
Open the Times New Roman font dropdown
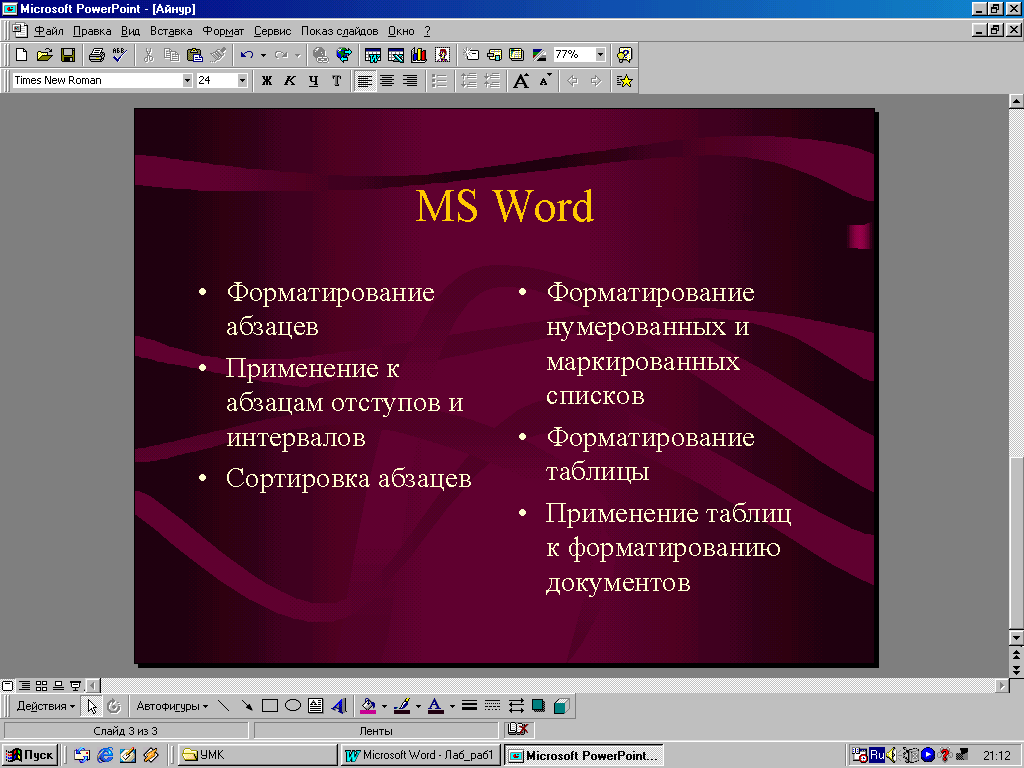point(187,80)
